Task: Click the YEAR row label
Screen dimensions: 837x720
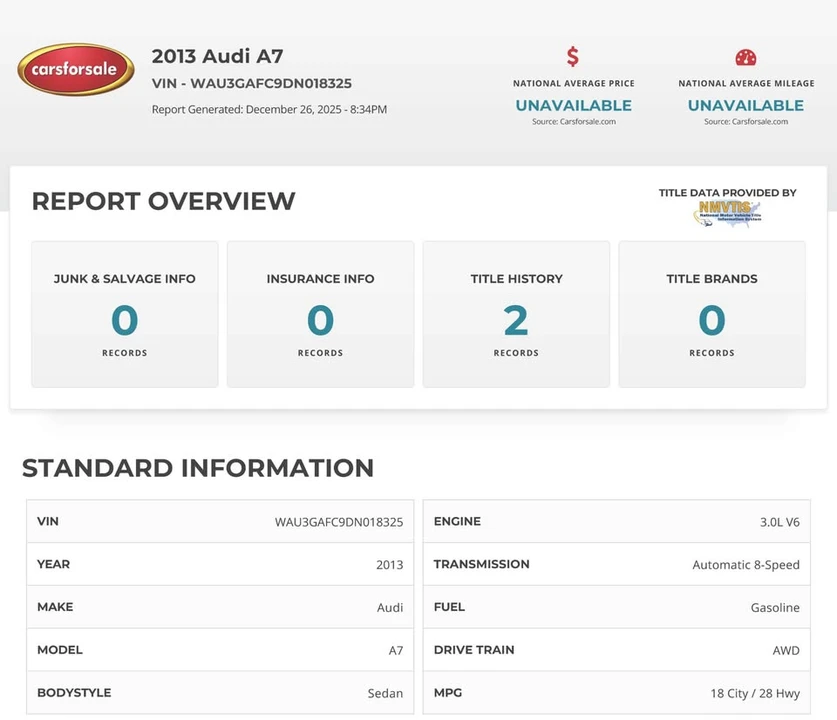Action: pyautogui.click(x=53, y=564)
